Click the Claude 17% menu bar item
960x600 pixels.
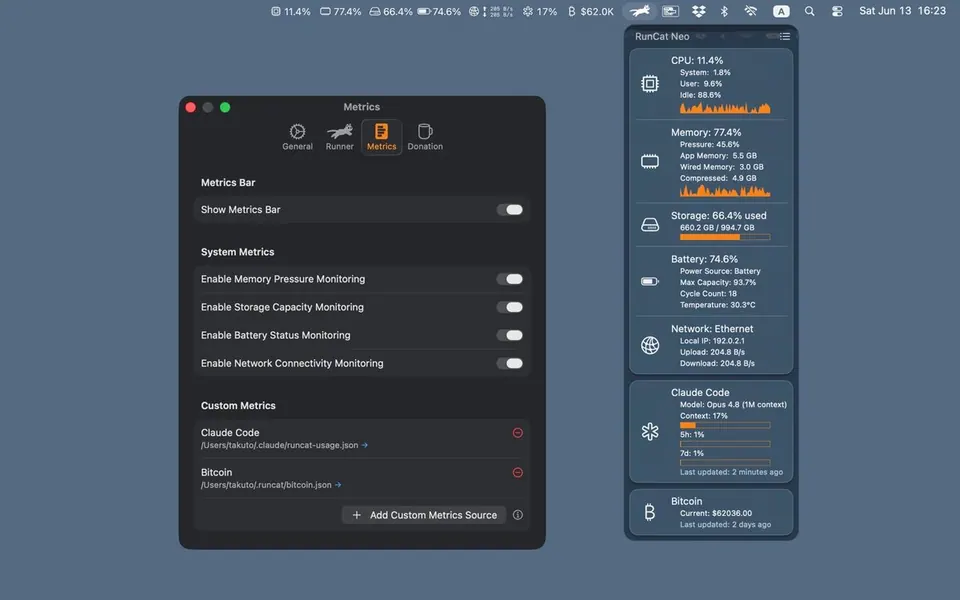(539, 11)
